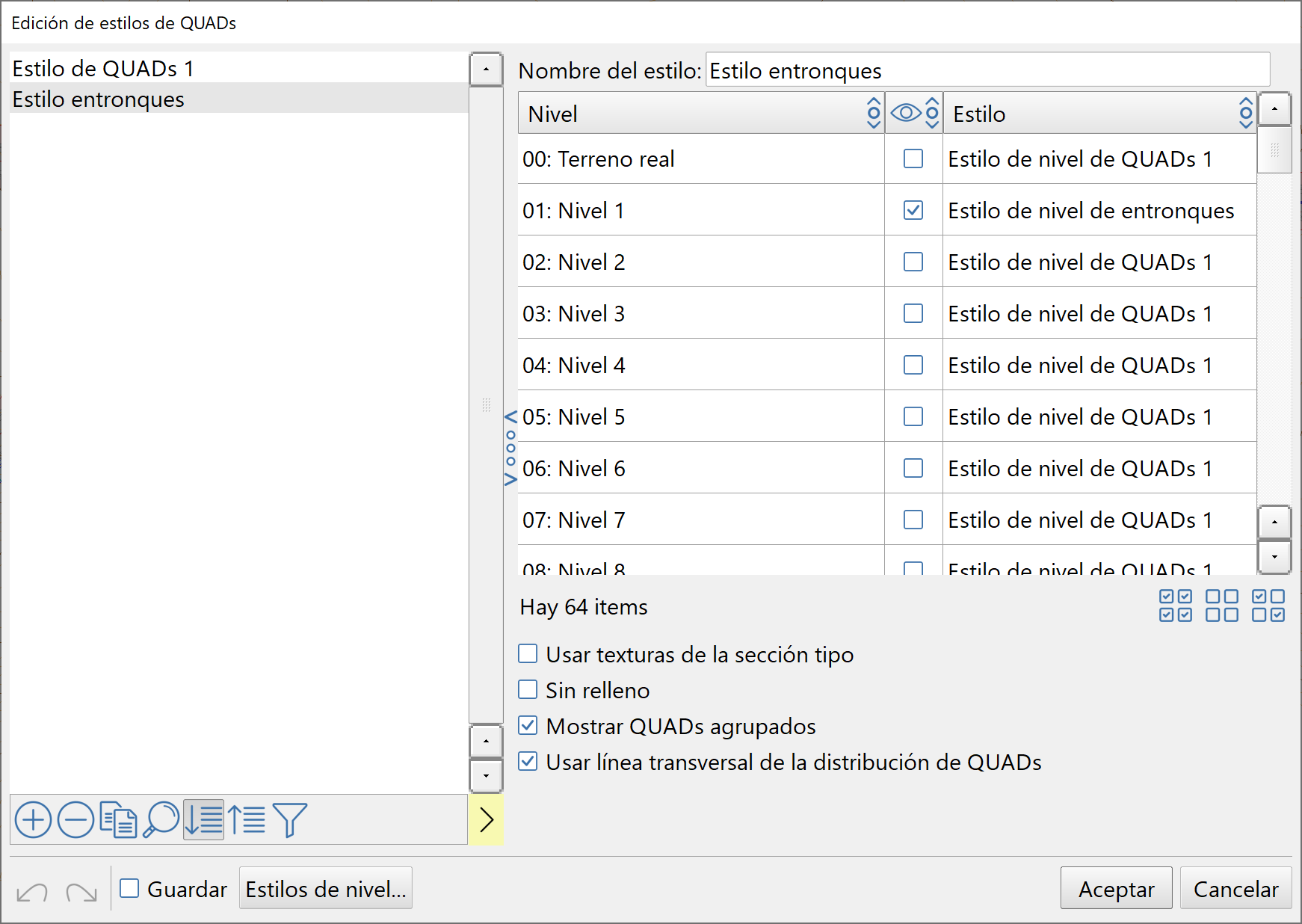This screenshot has width=1302, height=924.
Task: Open the Estilos de nivel dialog
Action: coord(325,888)
